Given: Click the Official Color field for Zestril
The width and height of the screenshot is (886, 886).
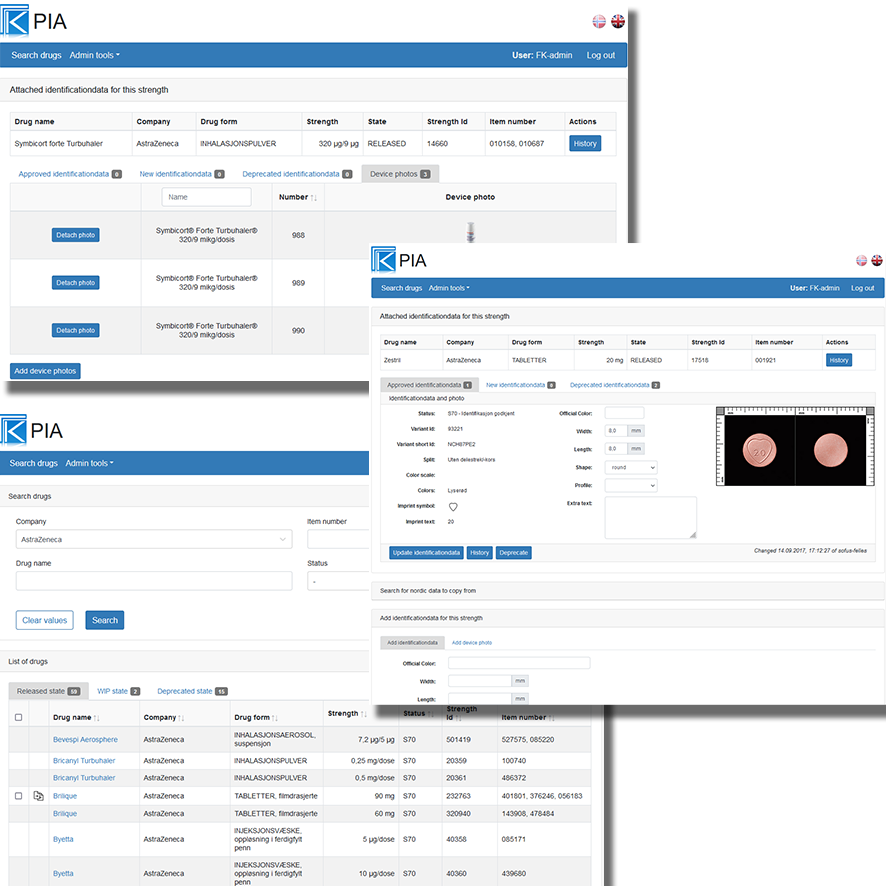Looking at the screenshot, I should tap(624, 413).
